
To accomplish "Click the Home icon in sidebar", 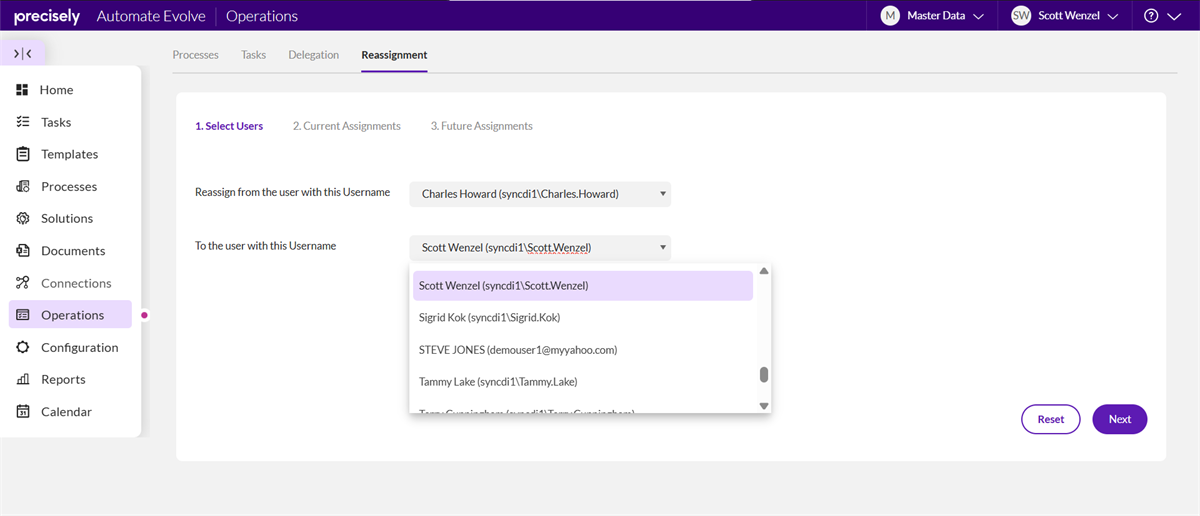I will point(22,90).
